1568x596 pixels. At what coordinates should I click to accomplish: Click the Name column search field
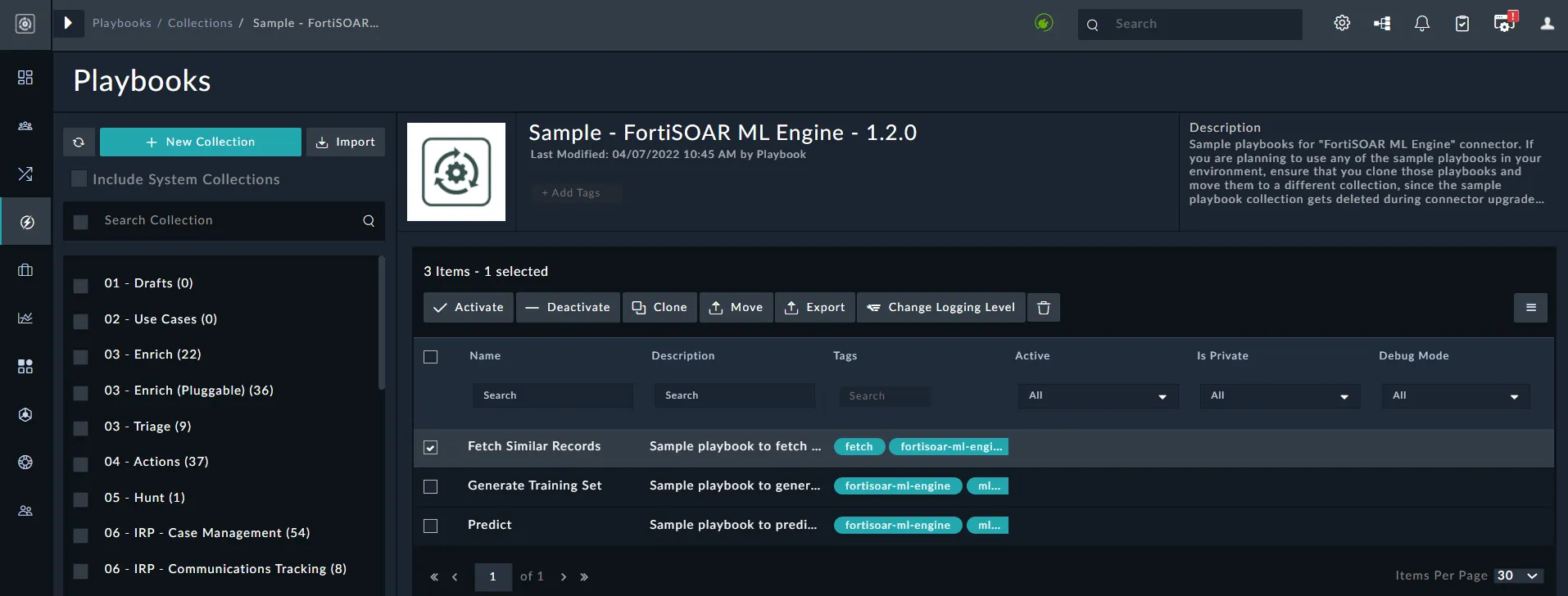pos(553,396)
